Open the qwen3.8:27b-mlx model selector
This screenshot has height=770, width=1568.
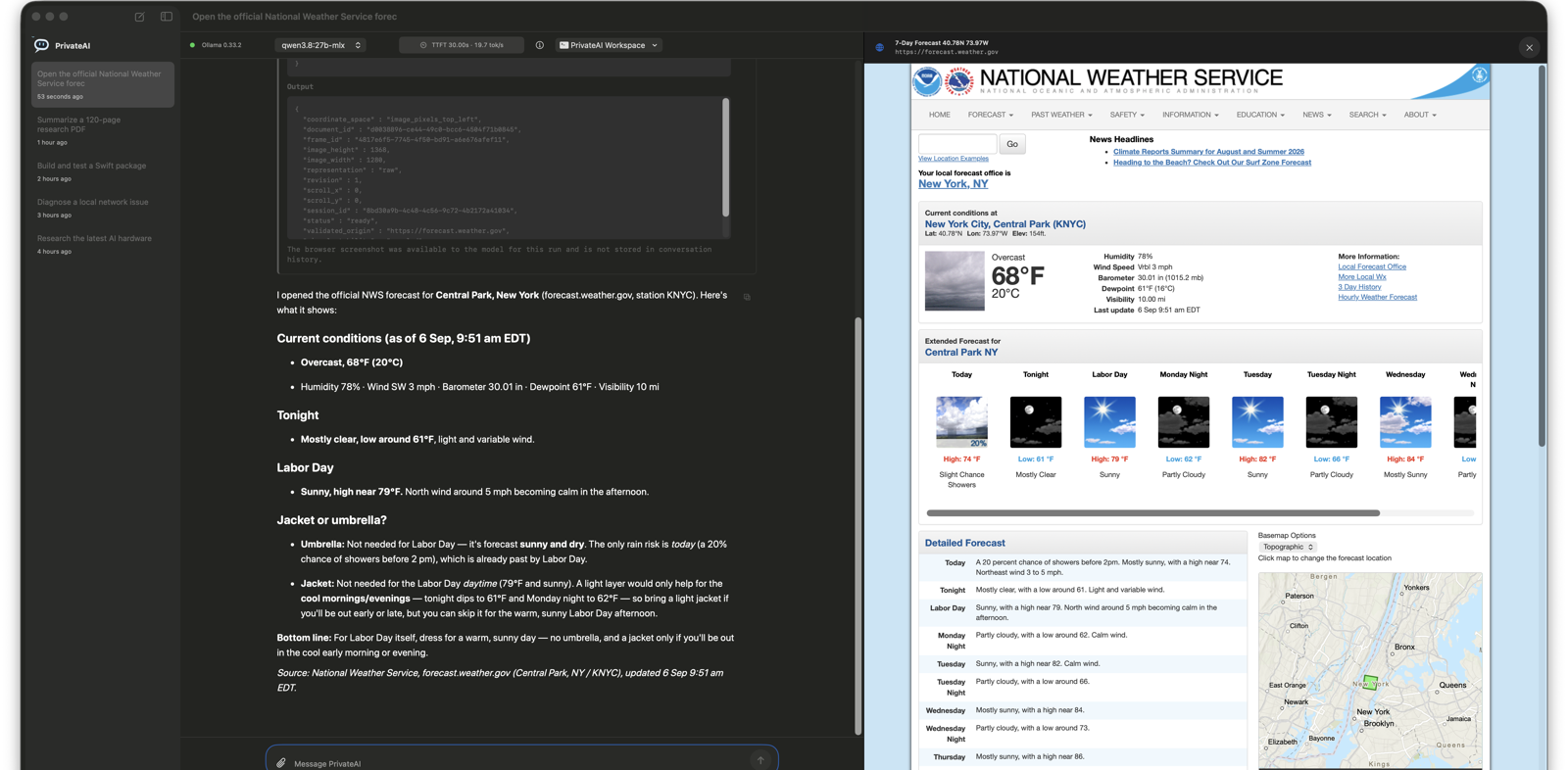click(320, 45)
